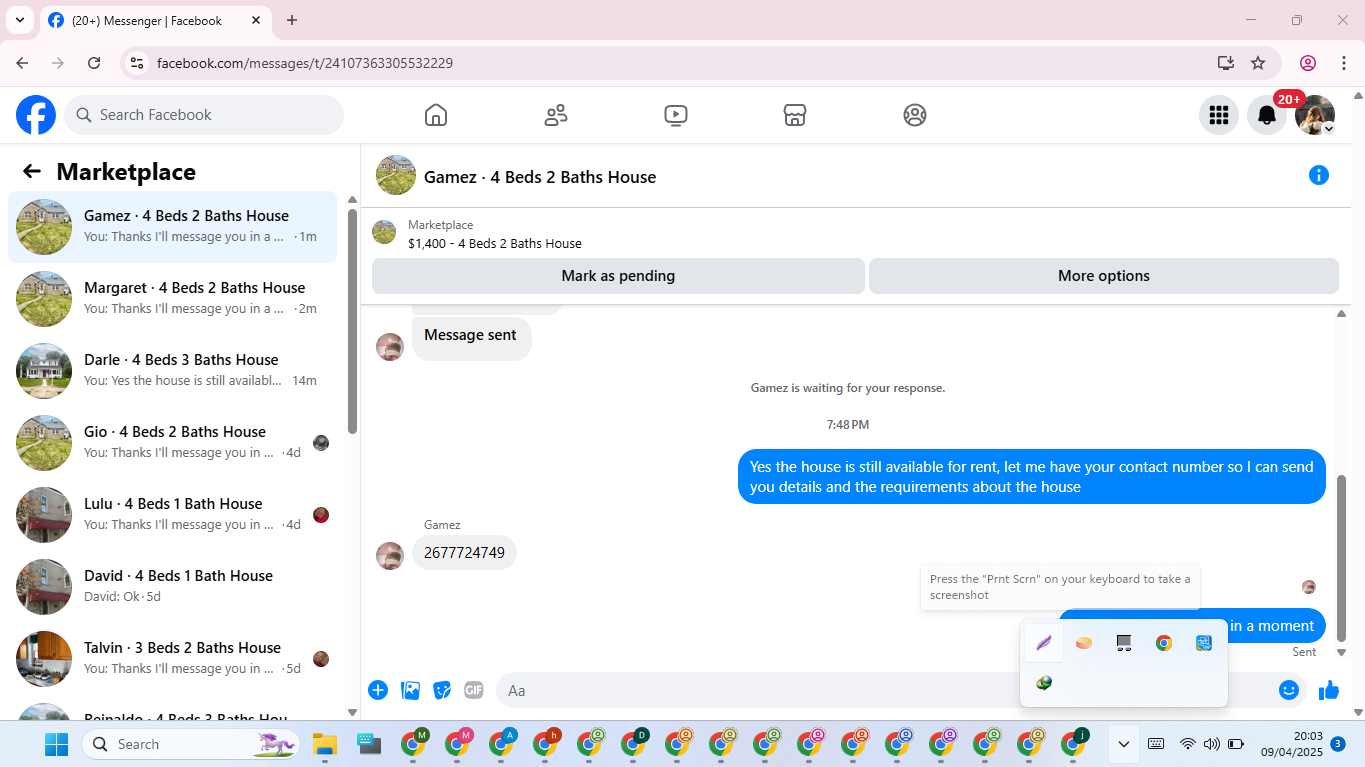Open the Groups icon in top navigation
The image size is (1365, 767).
(x=915, y=115)
